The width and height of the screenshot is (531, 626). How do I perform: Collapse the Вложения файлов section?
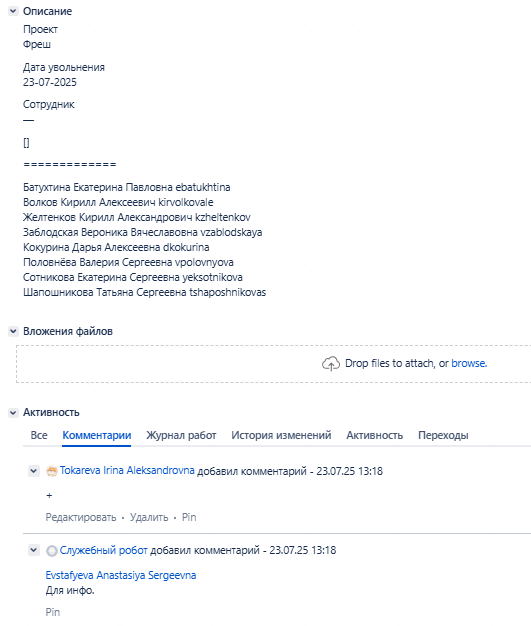click(x=13, y=331)
